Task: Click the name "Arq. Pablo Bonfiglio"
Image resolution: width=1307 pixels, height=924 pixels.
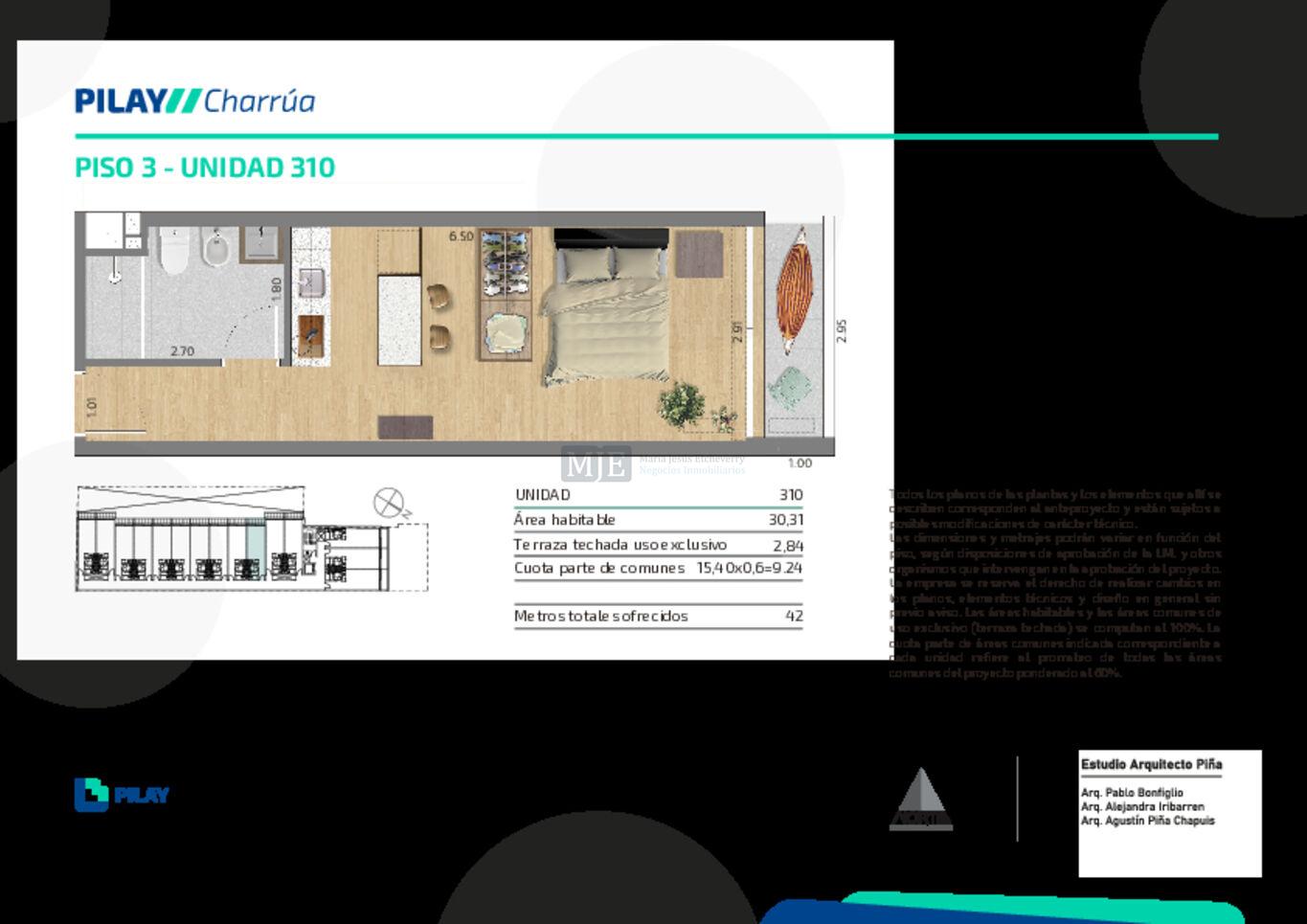Action: coord(1132,793)
